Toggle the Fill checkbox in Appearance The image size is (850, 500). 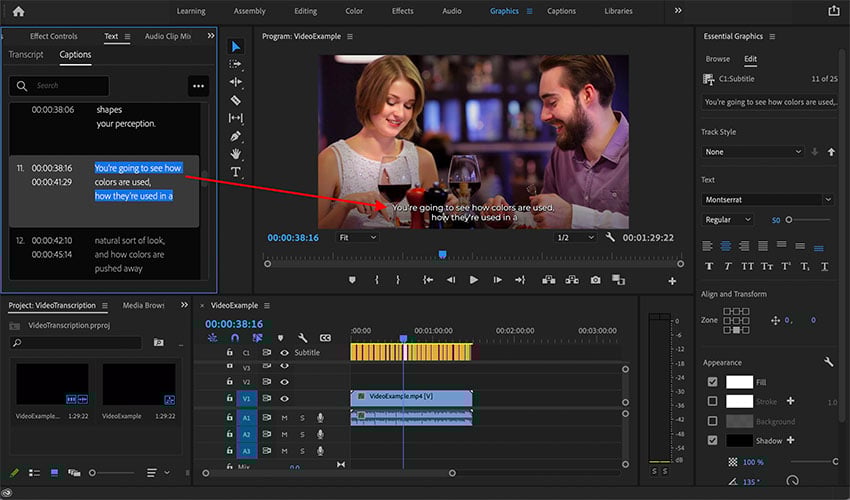[712, 382]
